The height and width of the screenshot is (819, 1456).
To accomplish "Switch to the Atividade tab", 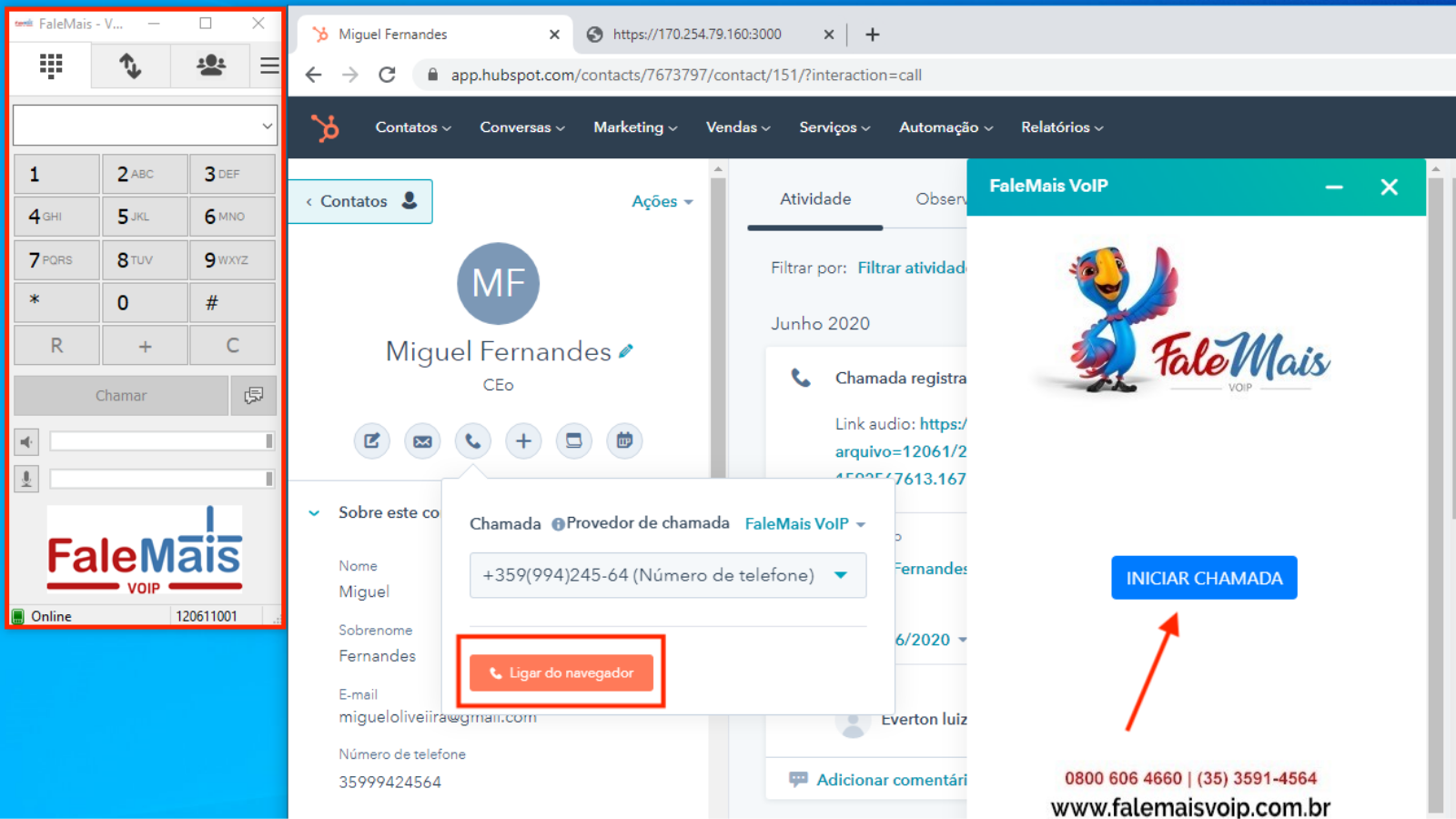I will point(815,199).
